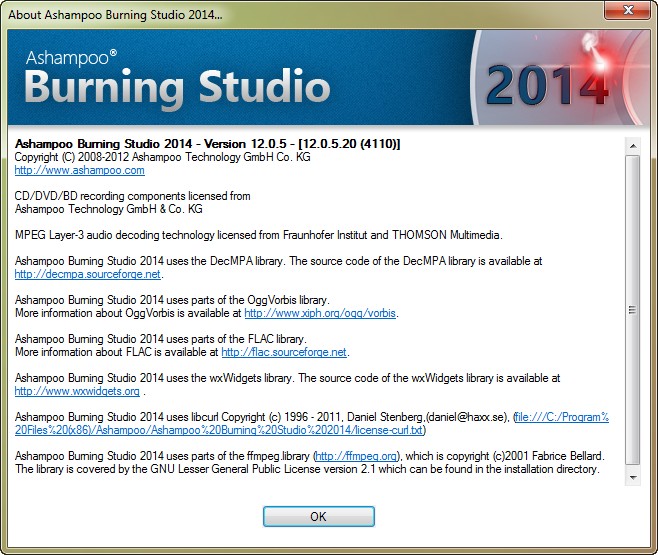The height and width of the screenshot is (555, 658).
Task: Open the flac.sourceforge.net link
Action: point(284,352)
